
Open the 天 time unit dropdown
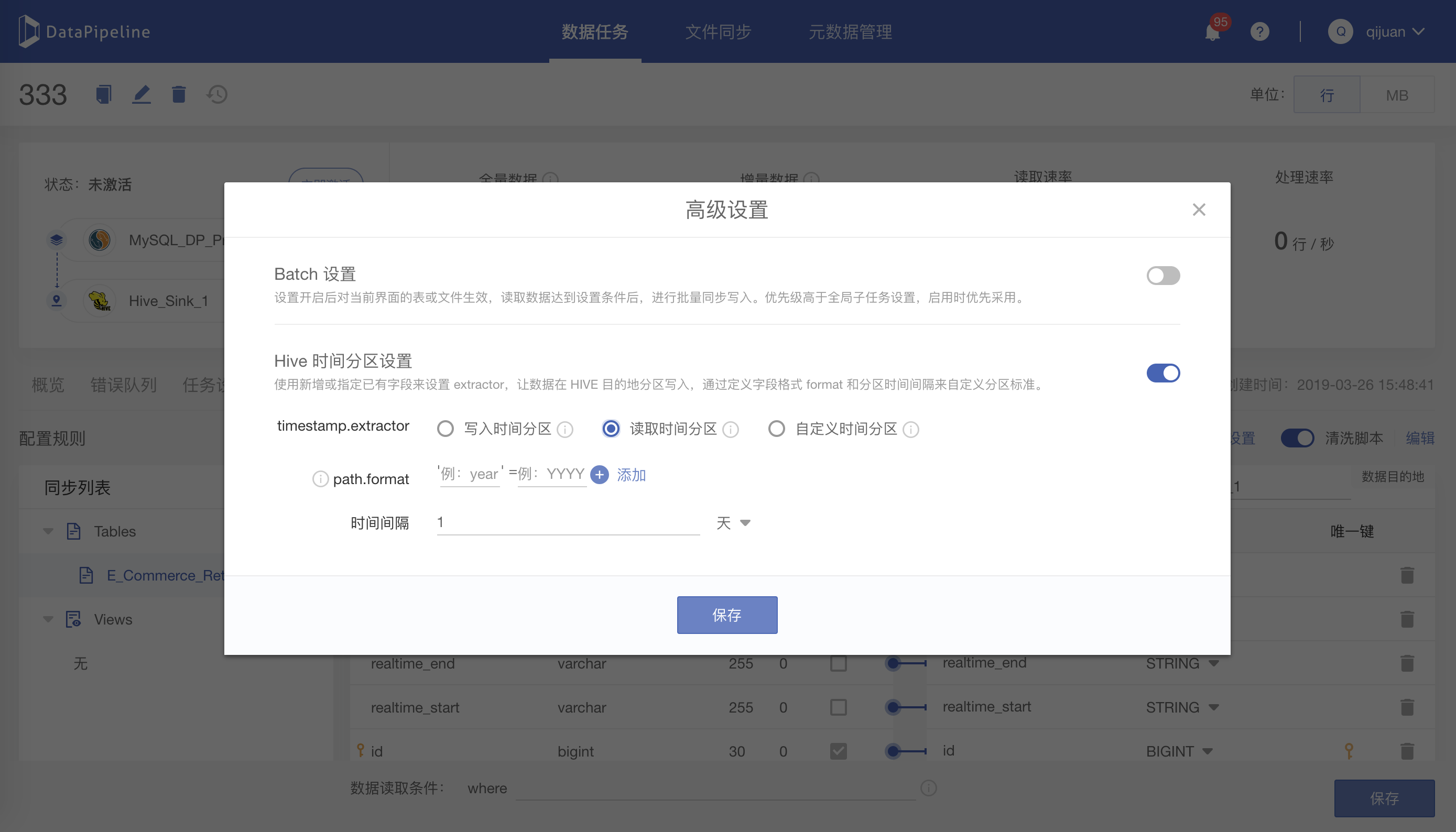point(733,523)
